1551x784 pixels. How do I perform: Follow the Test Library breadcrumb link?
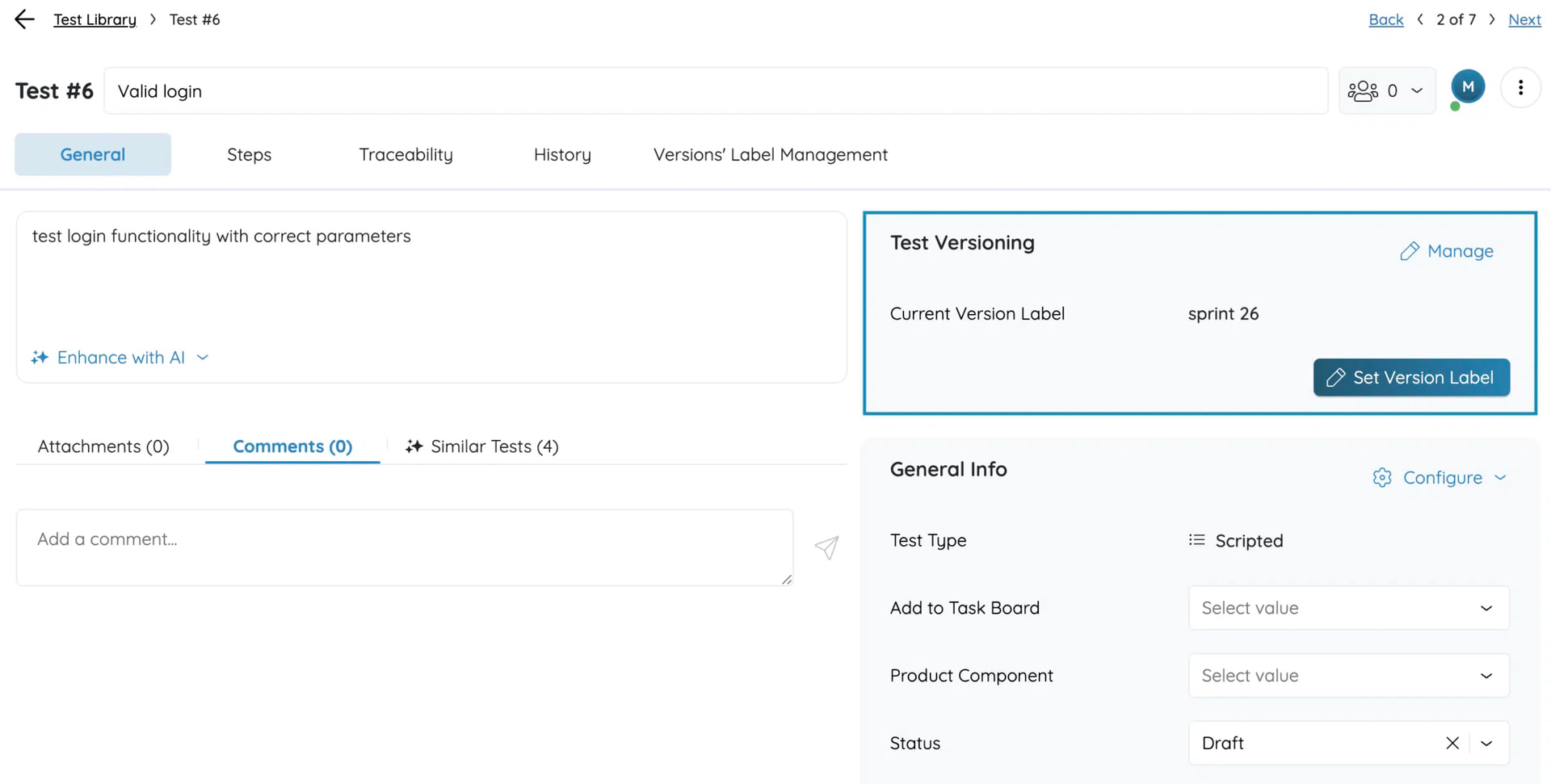pyautogui.click(x=95, y=19)
